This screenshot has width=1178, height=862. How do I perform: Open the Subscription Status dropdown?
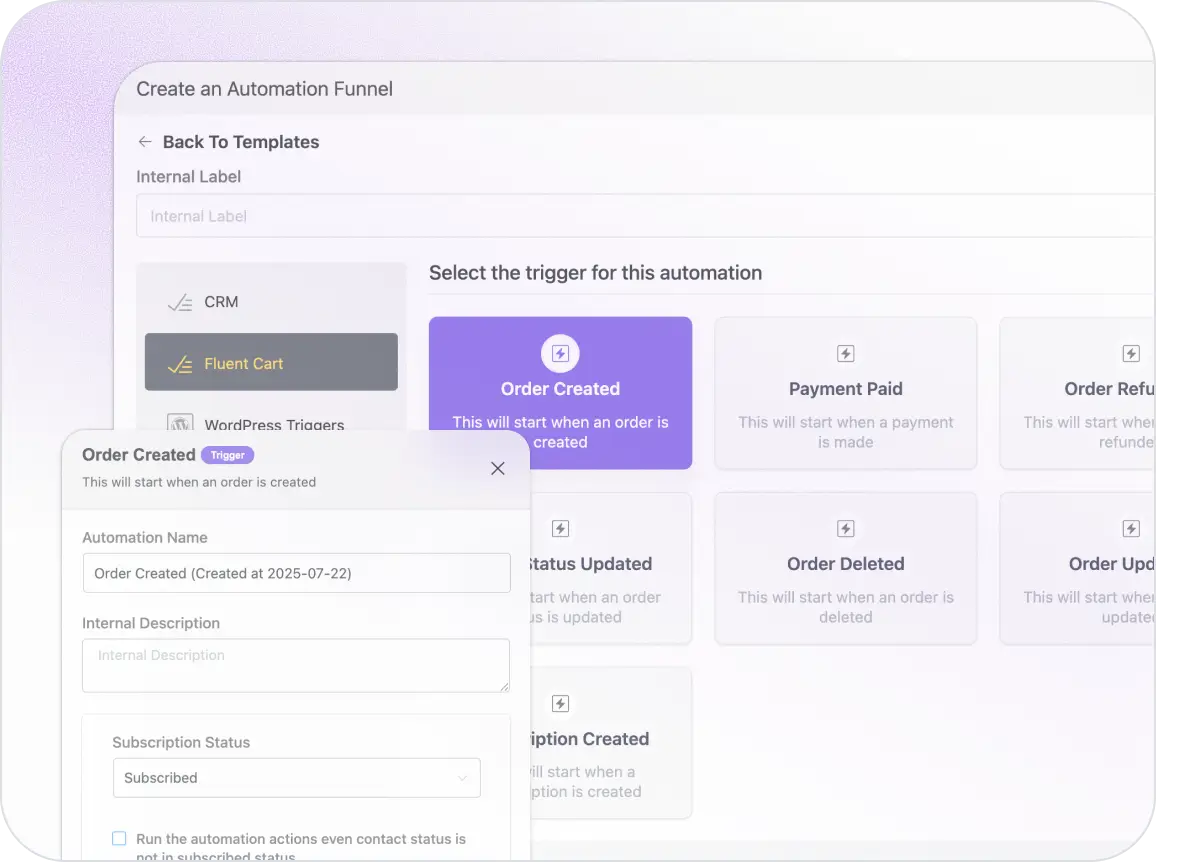point(297,777)
